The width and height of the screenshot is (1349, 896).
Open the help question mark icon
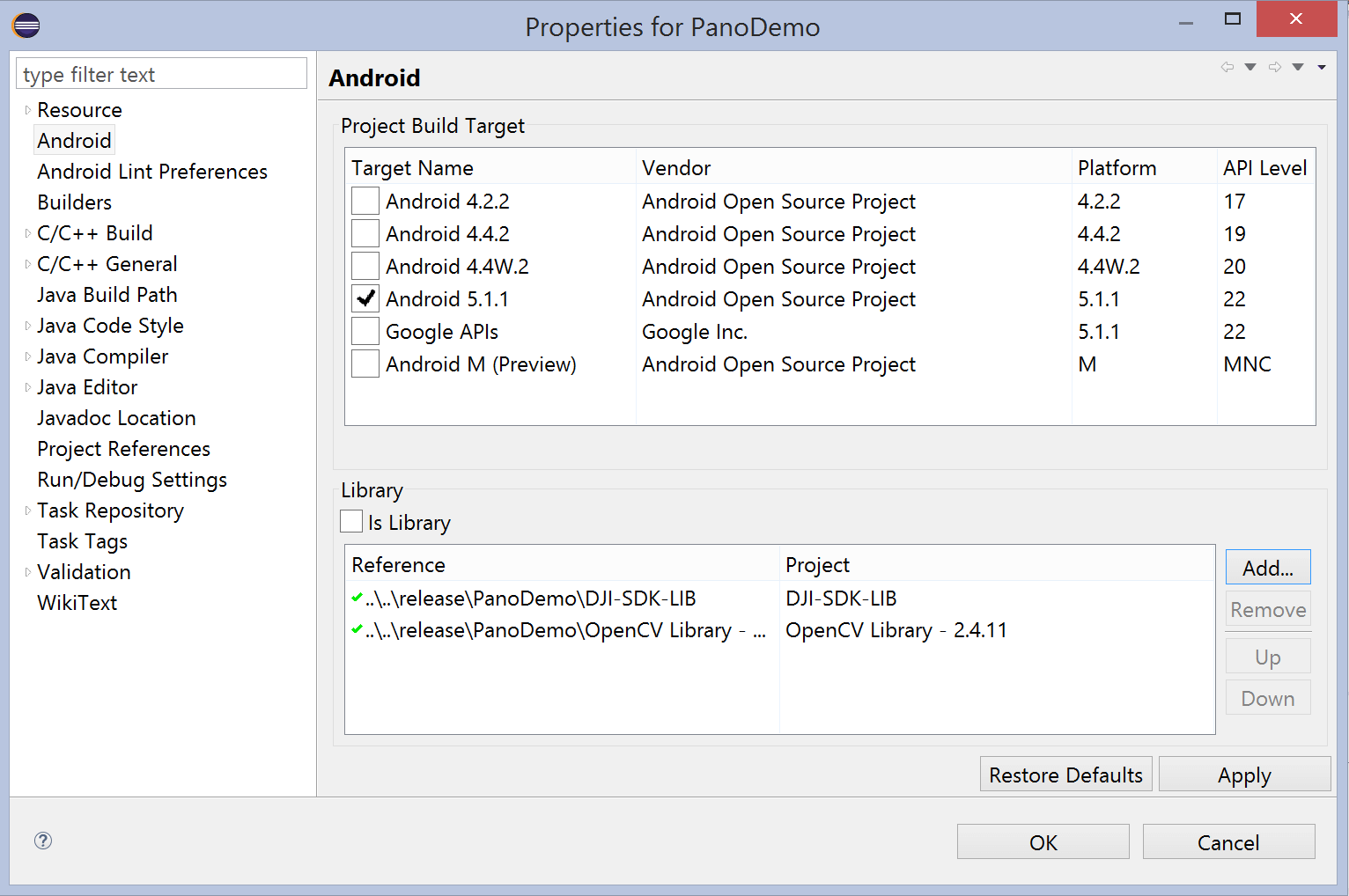43,841
